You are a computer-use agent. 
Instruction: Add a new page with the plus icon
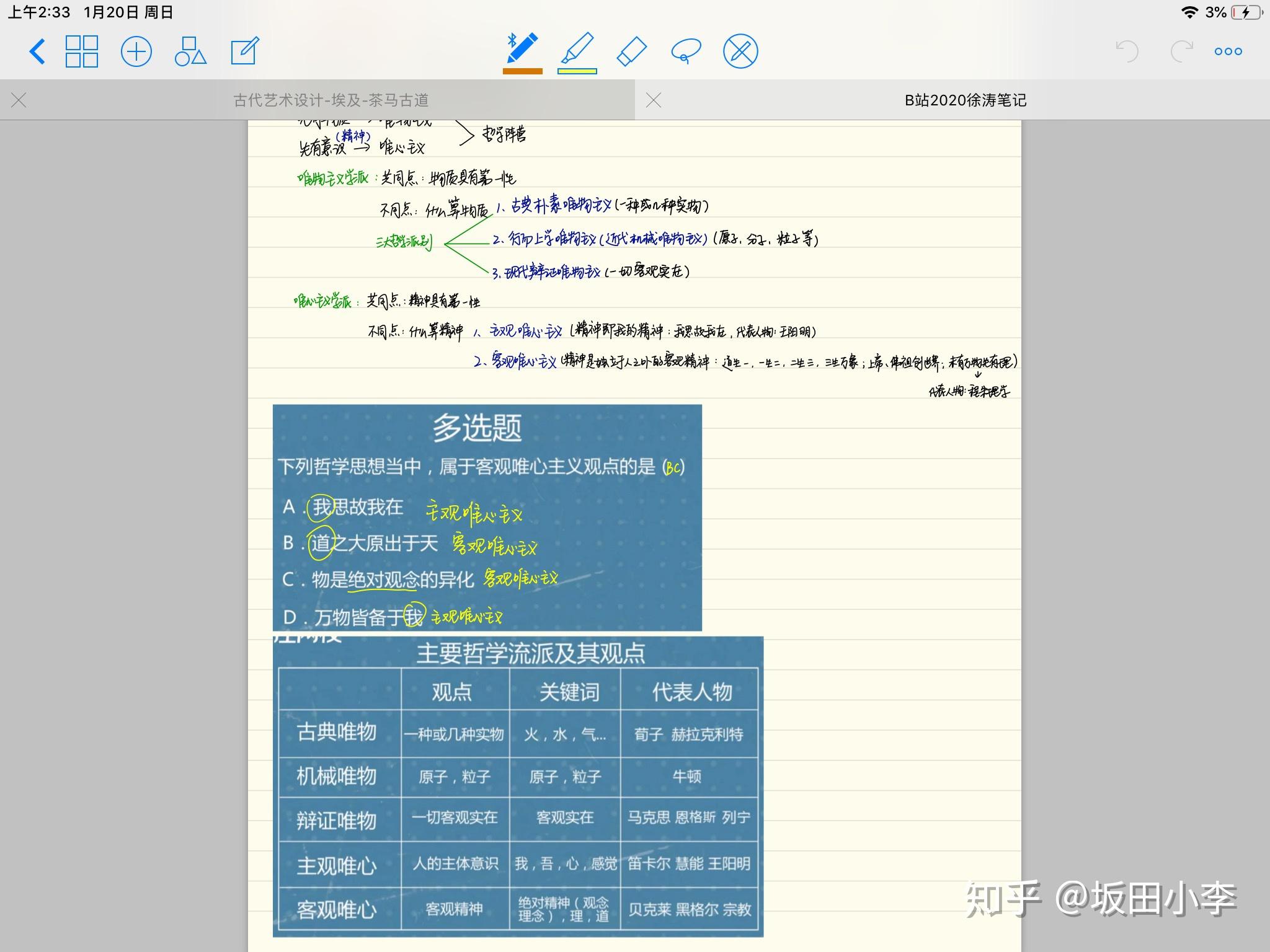[x=136, y=51]
